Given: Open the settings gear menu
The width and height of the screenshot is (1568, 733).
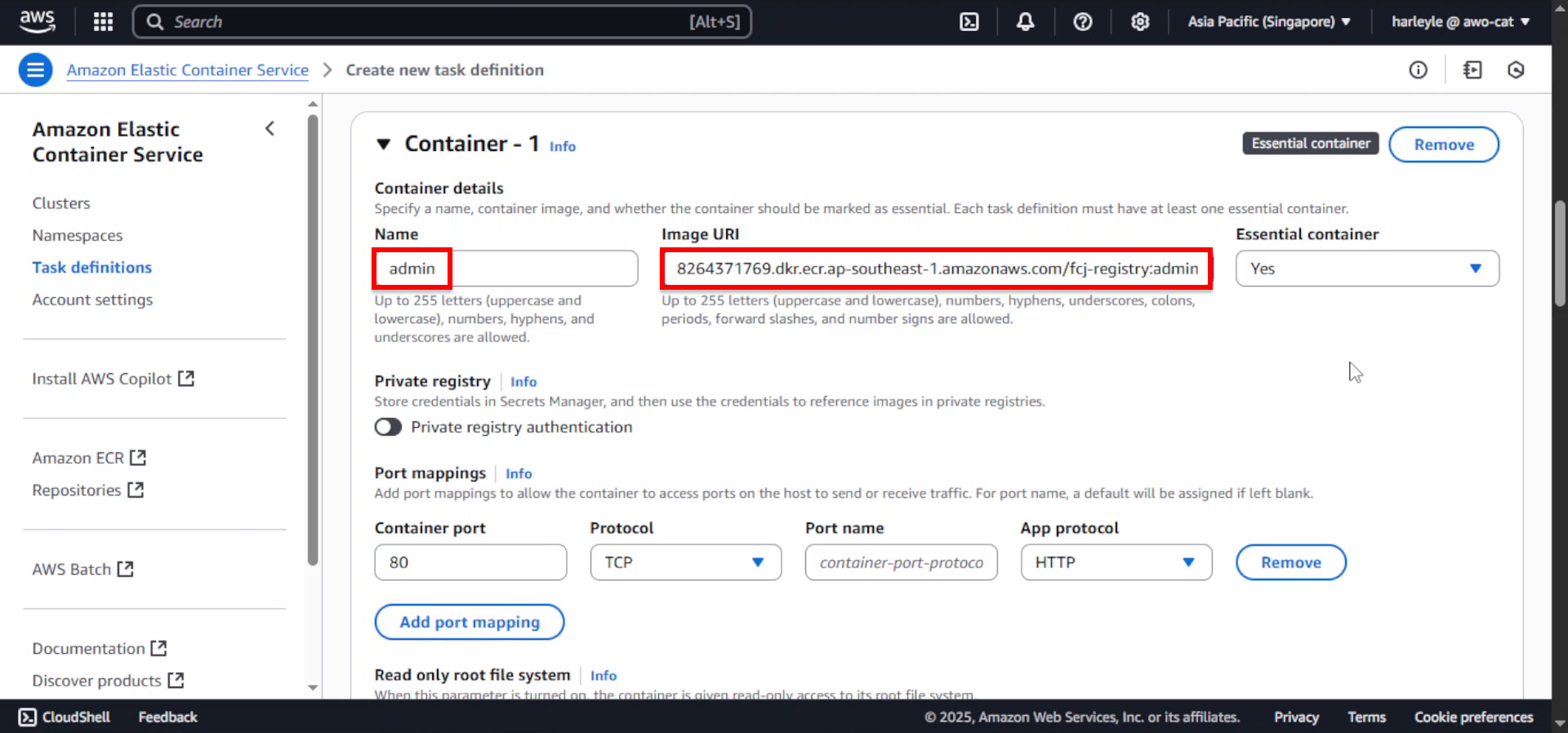Looking at the screenshot, I should [x=1140, y=22].
